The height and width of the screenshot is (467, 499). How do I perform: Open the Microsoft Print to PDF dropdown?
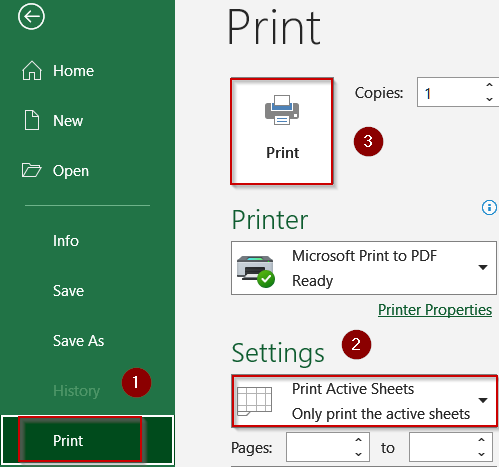(364, 268)
